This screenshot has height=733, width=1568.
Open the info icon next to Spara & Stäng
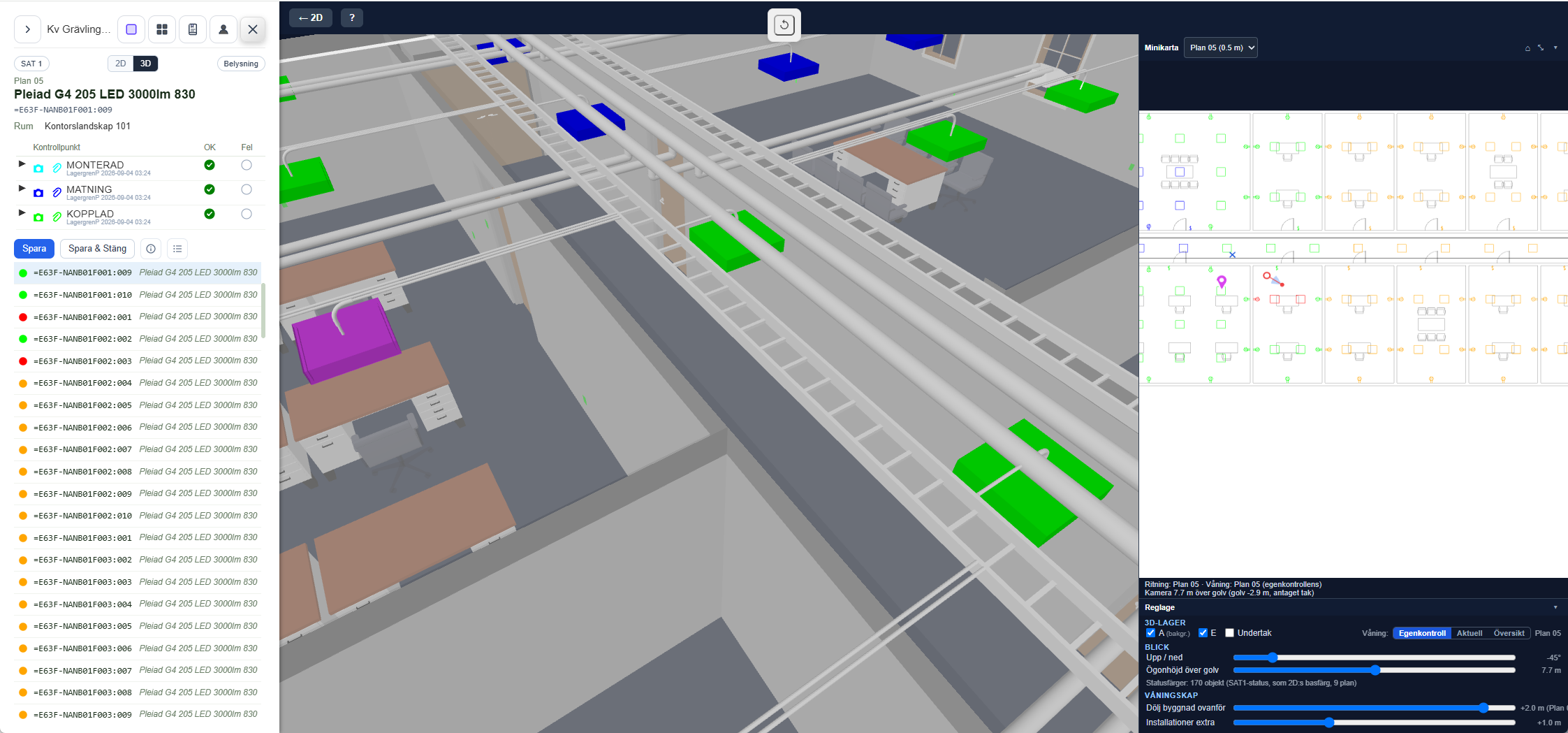[151, 249]
